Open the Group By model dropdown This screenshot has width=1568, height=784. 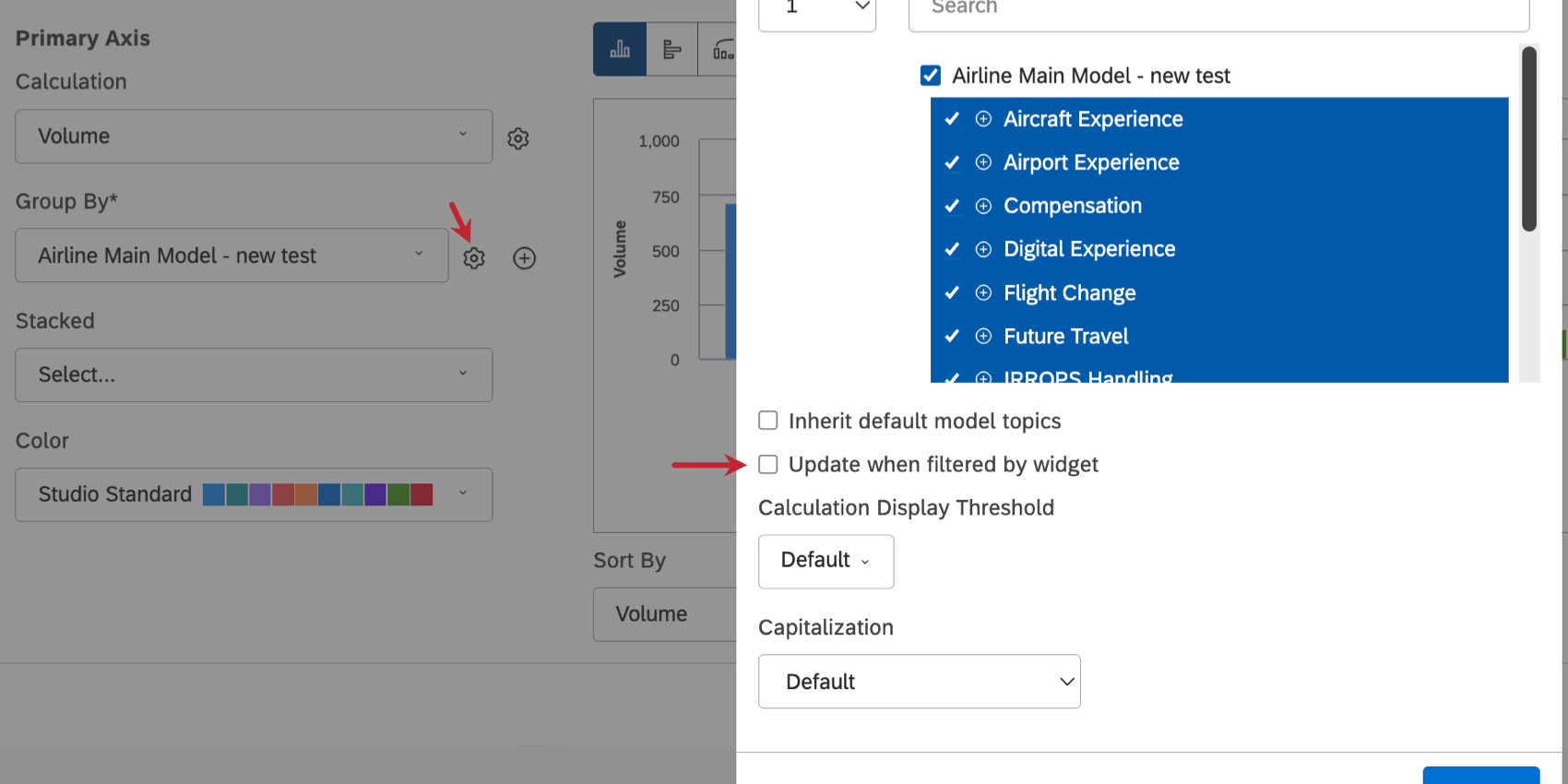[x=232, y=255]
